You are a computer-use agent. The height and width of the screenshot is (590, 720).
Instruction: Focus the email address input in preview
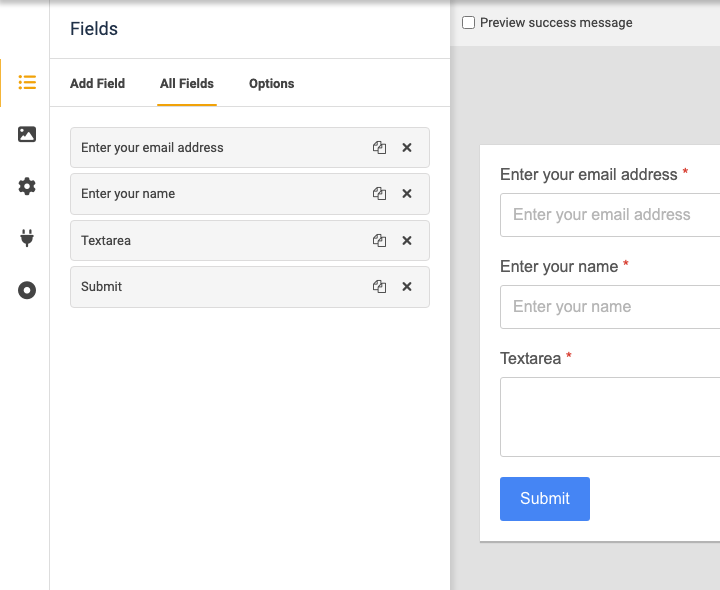click(610, 215)
